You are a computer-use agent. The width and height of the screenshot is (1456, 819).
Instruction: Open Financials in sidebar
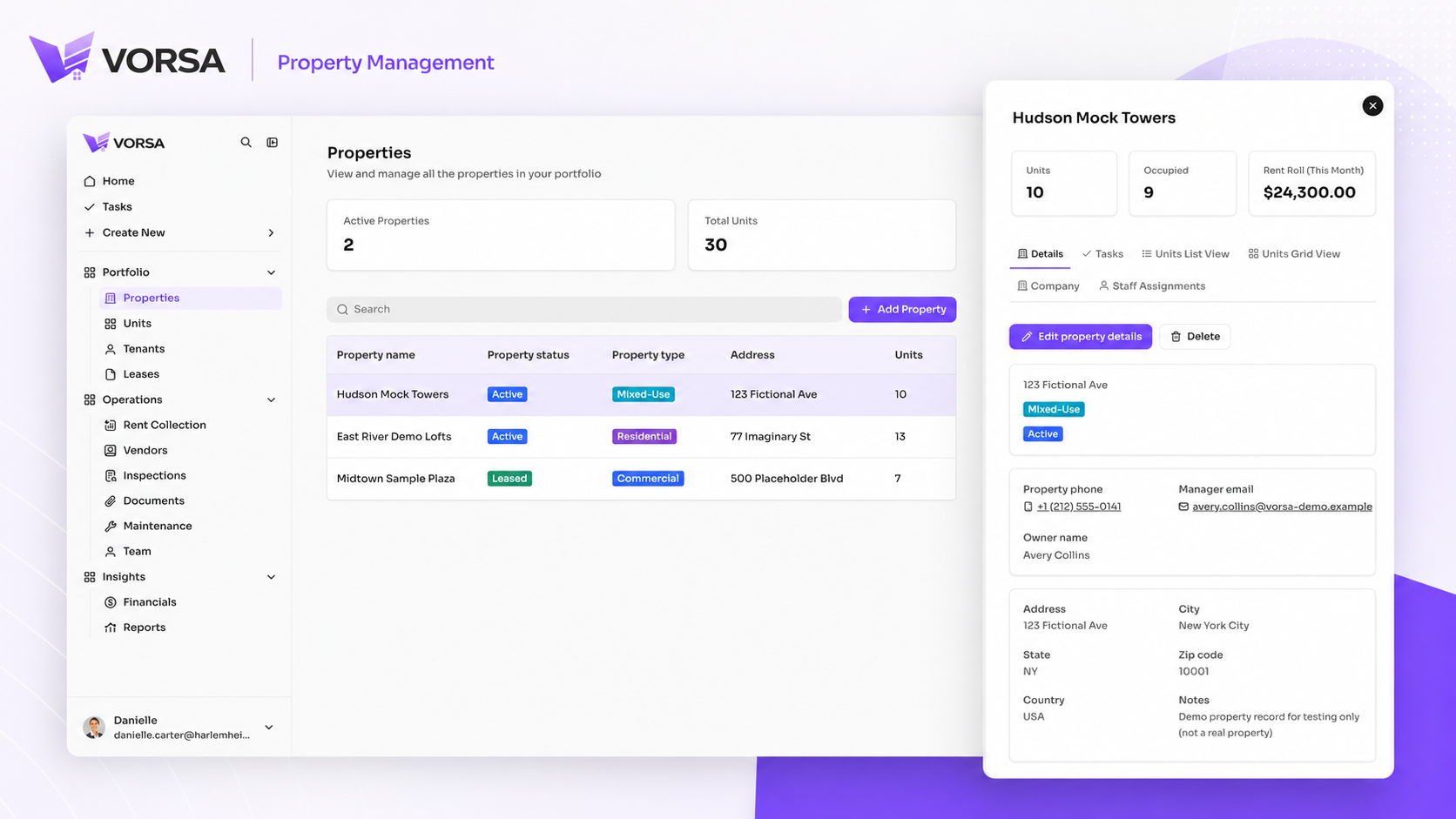(149, 601)
